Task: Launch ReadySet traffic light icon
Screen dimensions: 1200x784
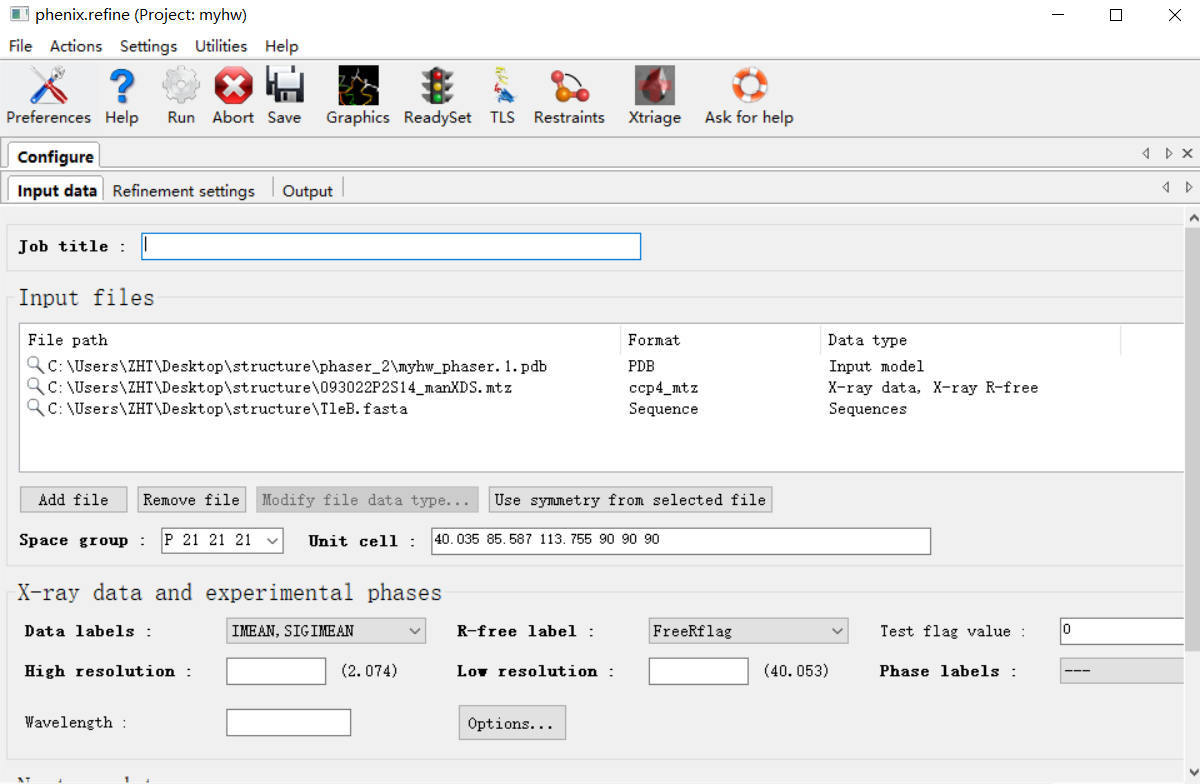Action: (437, 86)
